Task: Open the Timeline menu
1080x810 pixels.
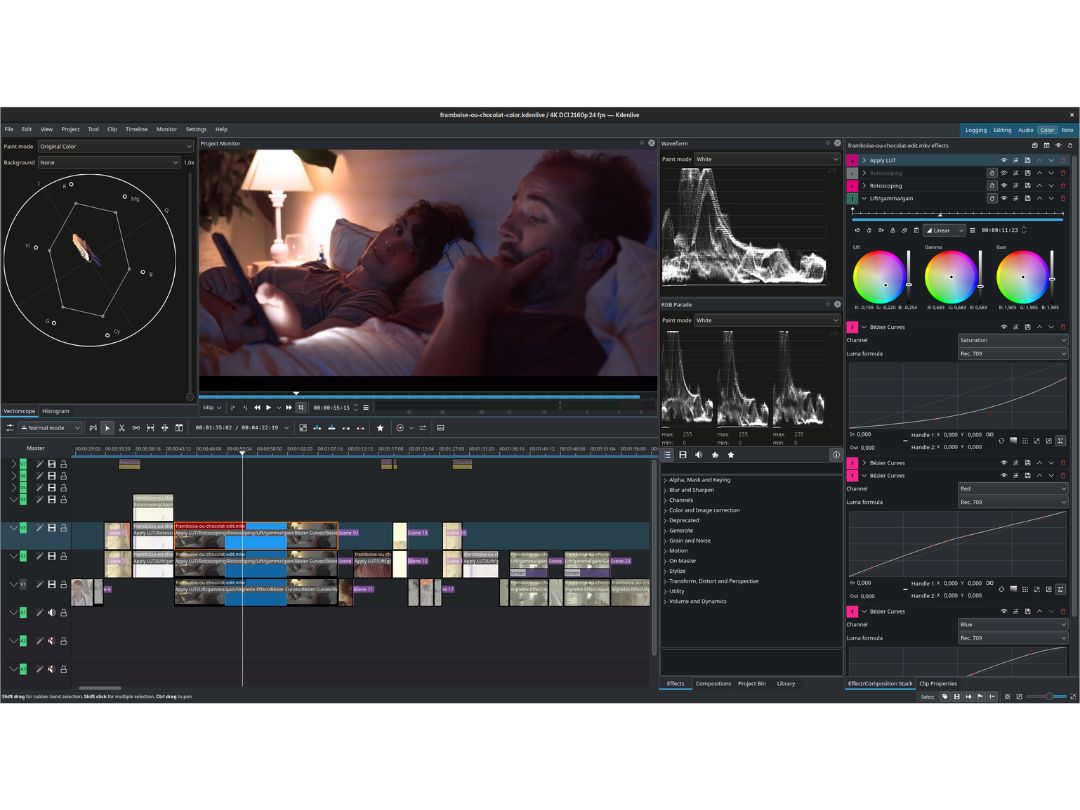Action: click(136, 129)
